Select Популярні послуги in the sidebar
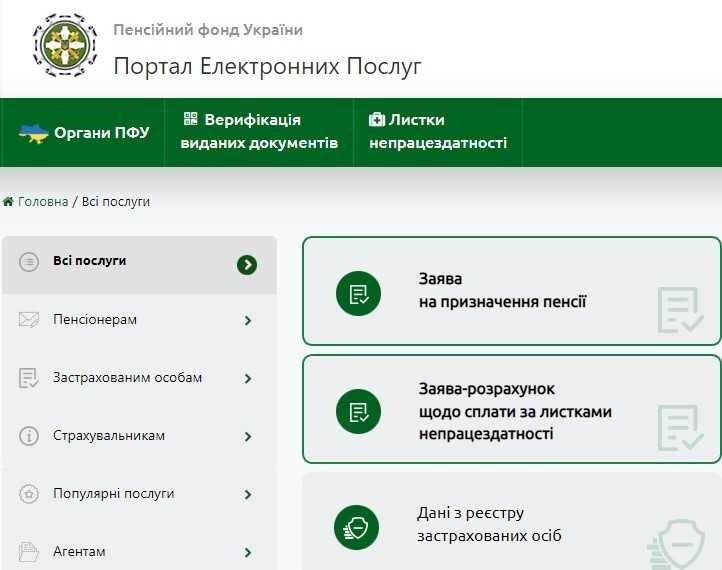Viewport: 722px width, 570px height. pyautogui.click(x=140, y=494)
